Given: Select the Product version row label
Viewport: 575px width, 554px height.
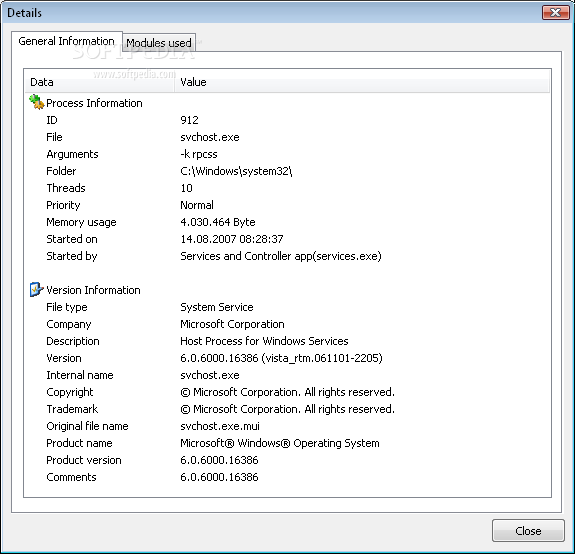Looking at the screenshot, I should pyautogui.click(x=84, y=460).
